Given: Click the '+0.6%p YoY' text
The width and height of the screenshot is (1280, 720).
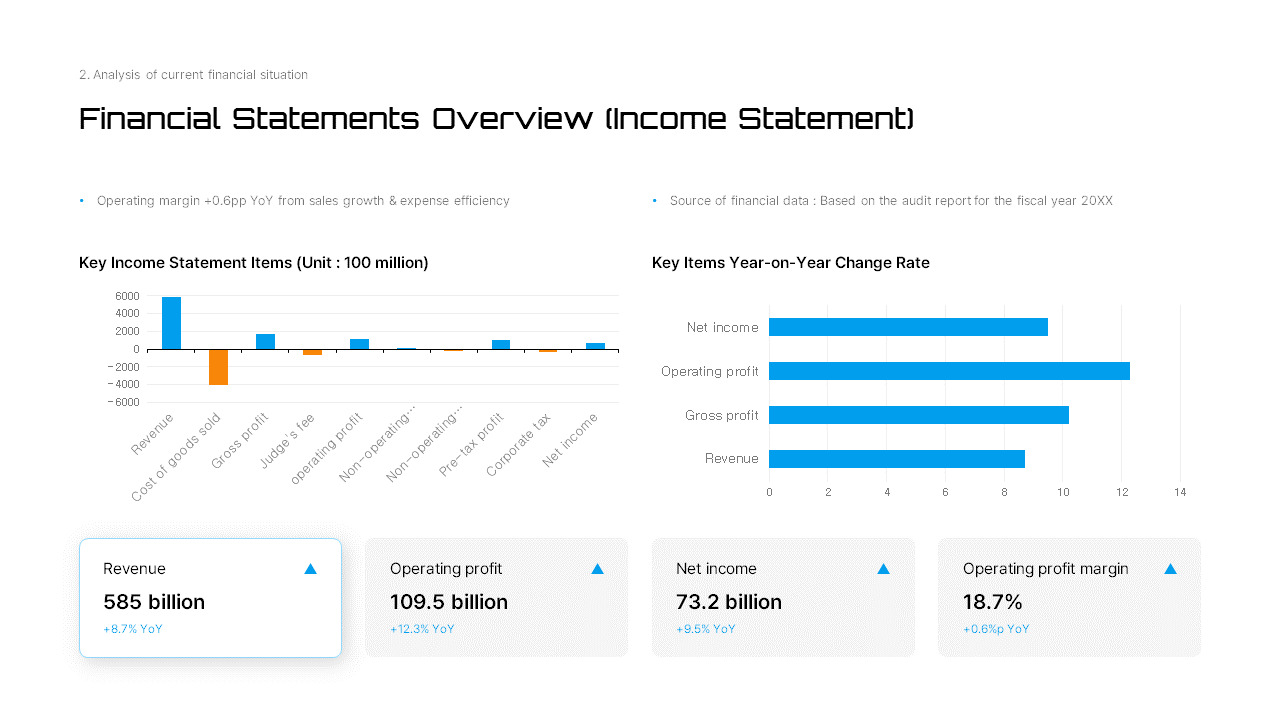Looking at the screenshot, I should coord(996,629).
